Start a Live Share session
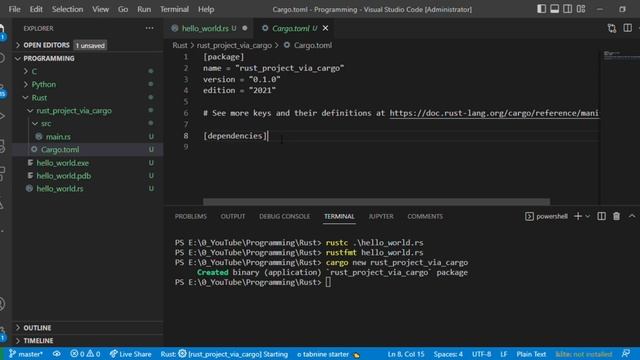The height and width of the screenshot is (360, 640). click(x=130, y=354)
